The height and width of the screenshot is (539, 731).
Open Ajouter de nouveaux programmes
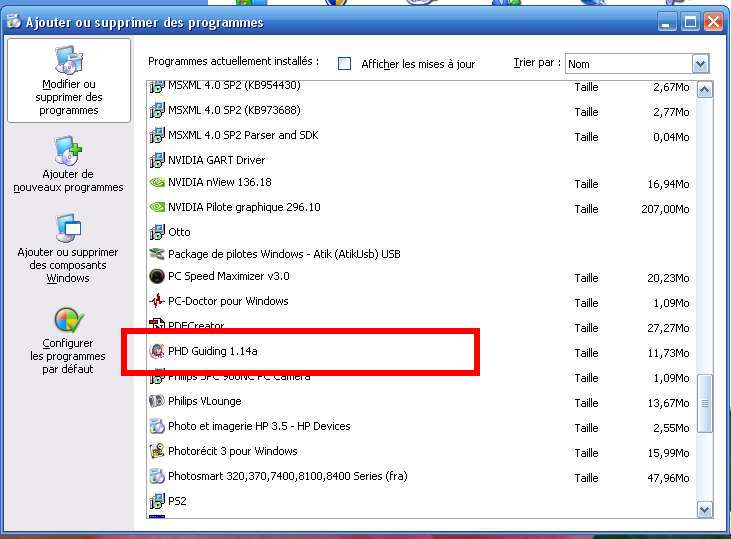click(x=69, y=164)
